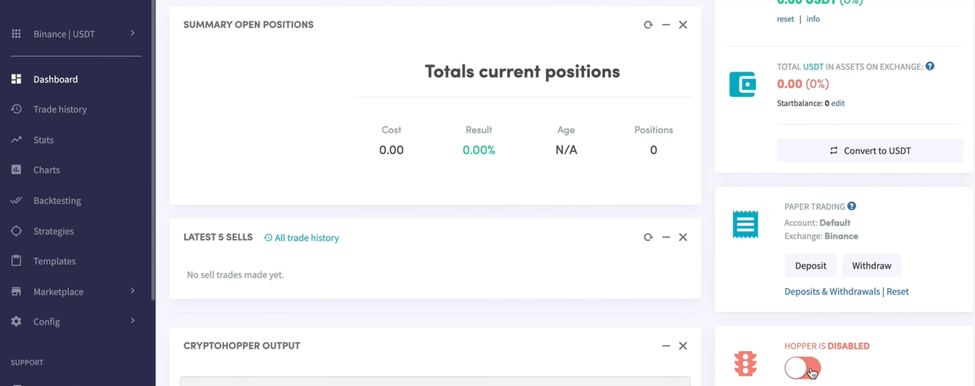The height and width of the screenshot is (386, 975).
Task: Click the traffic light hopper icon
Action: [745, 364]
